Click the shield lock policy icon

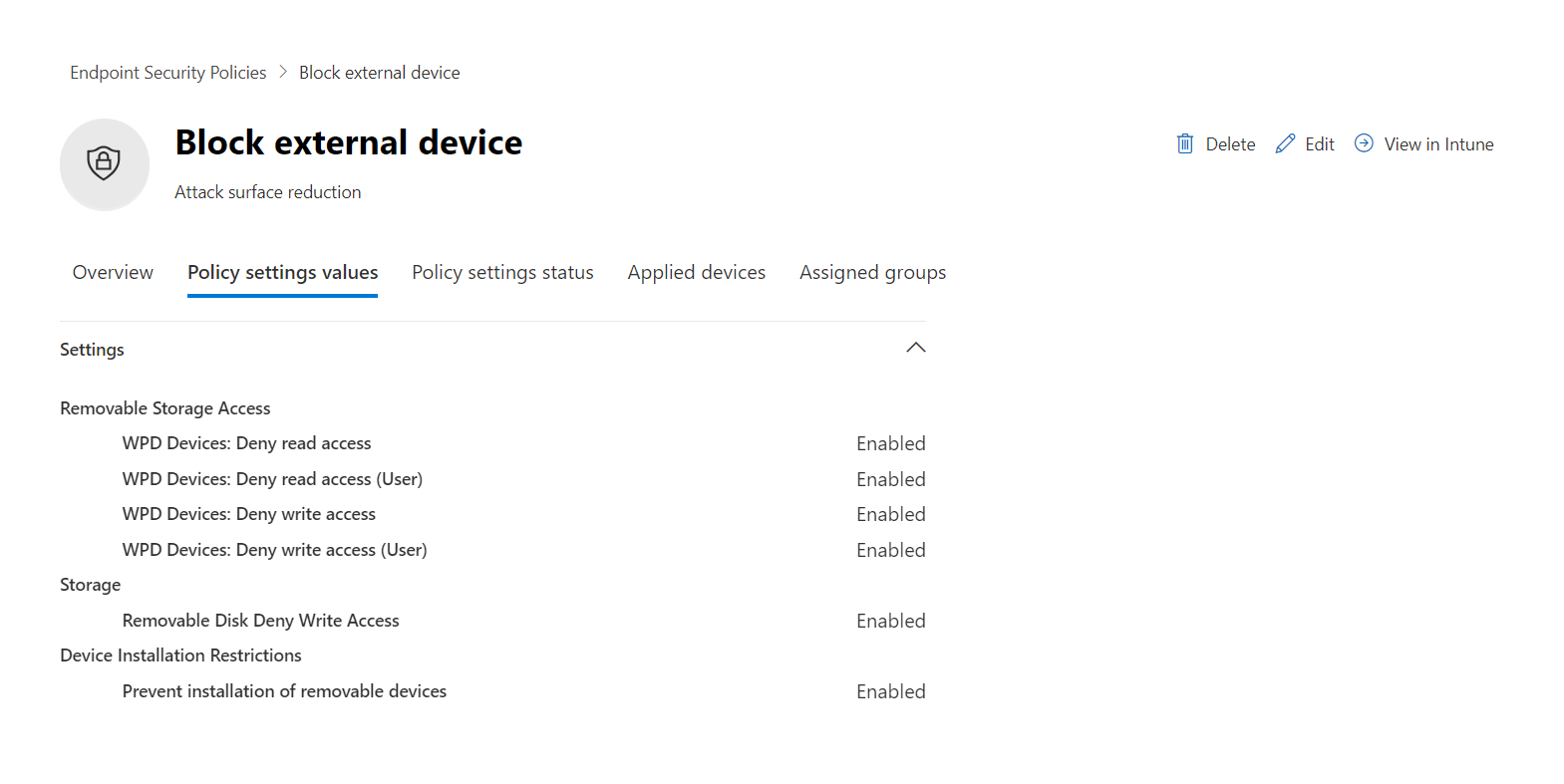click(104, 163)
